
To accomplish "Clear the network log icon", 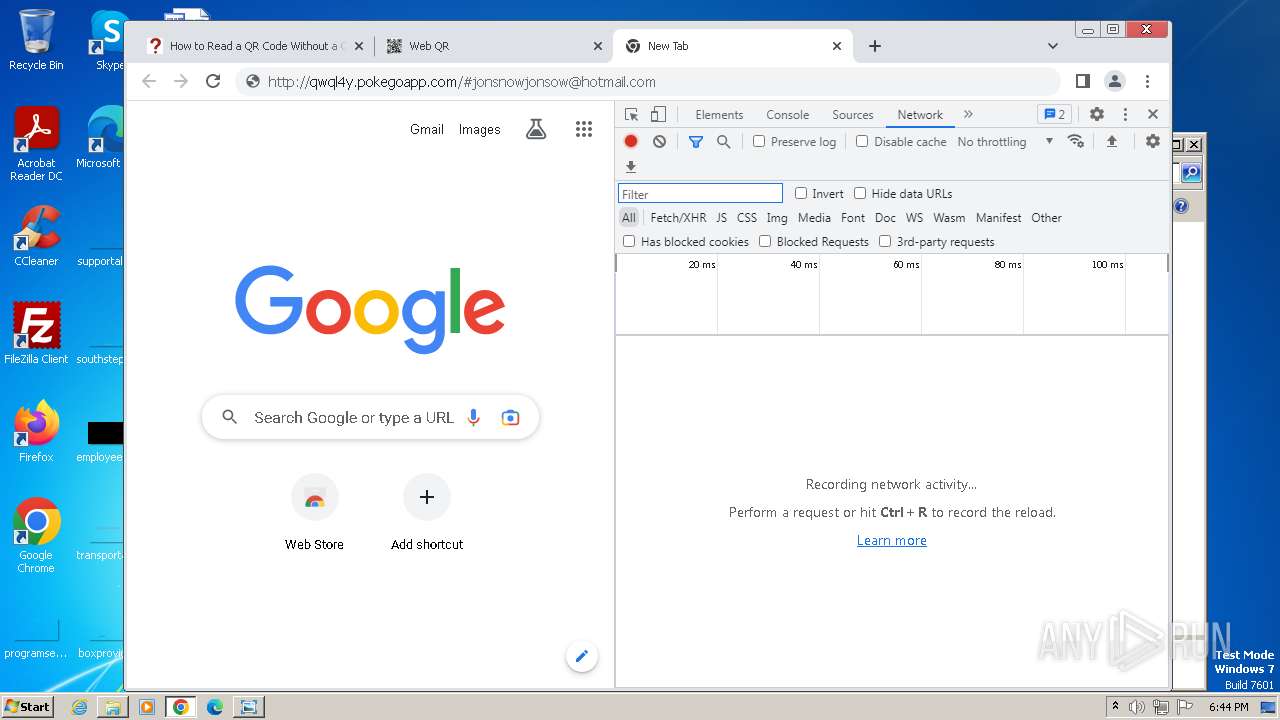I will (659, 141).
